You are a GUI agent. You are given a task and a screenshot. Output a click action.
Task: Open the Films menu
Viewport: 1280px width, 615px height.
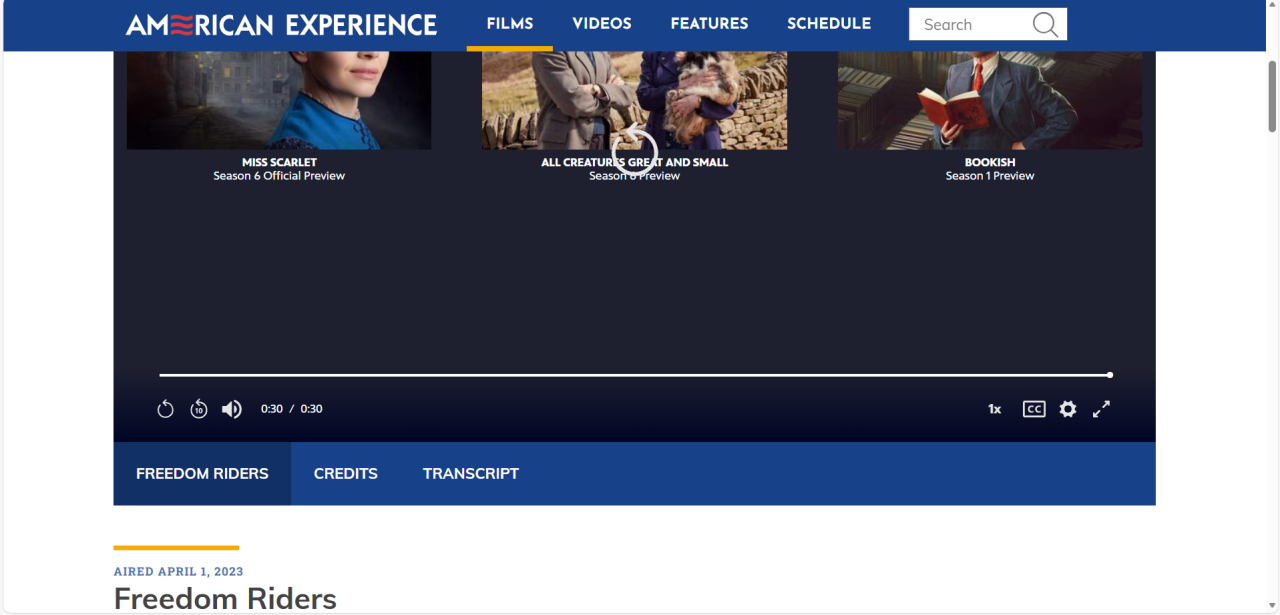click(510, 24)
